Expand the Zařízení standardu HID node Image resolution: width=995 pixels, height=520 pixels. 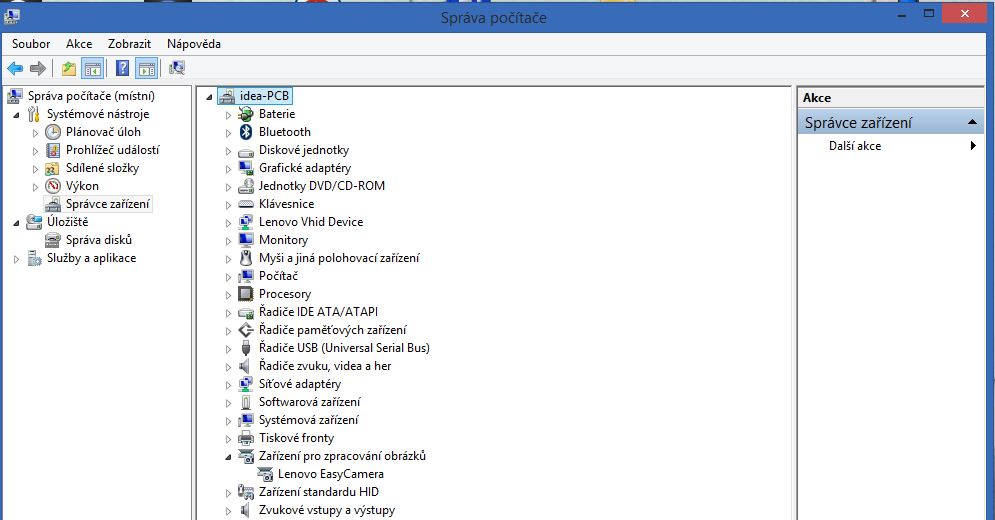point(228,493)
